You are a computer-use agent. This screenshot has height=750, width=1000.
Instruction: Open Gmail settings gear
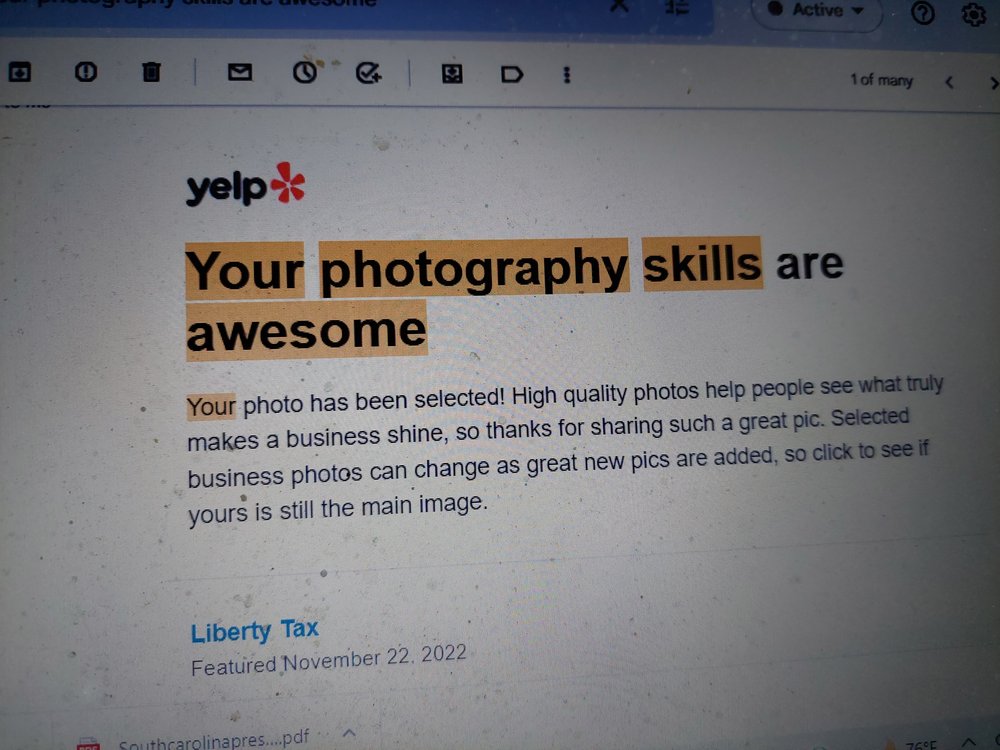point(974,13)
